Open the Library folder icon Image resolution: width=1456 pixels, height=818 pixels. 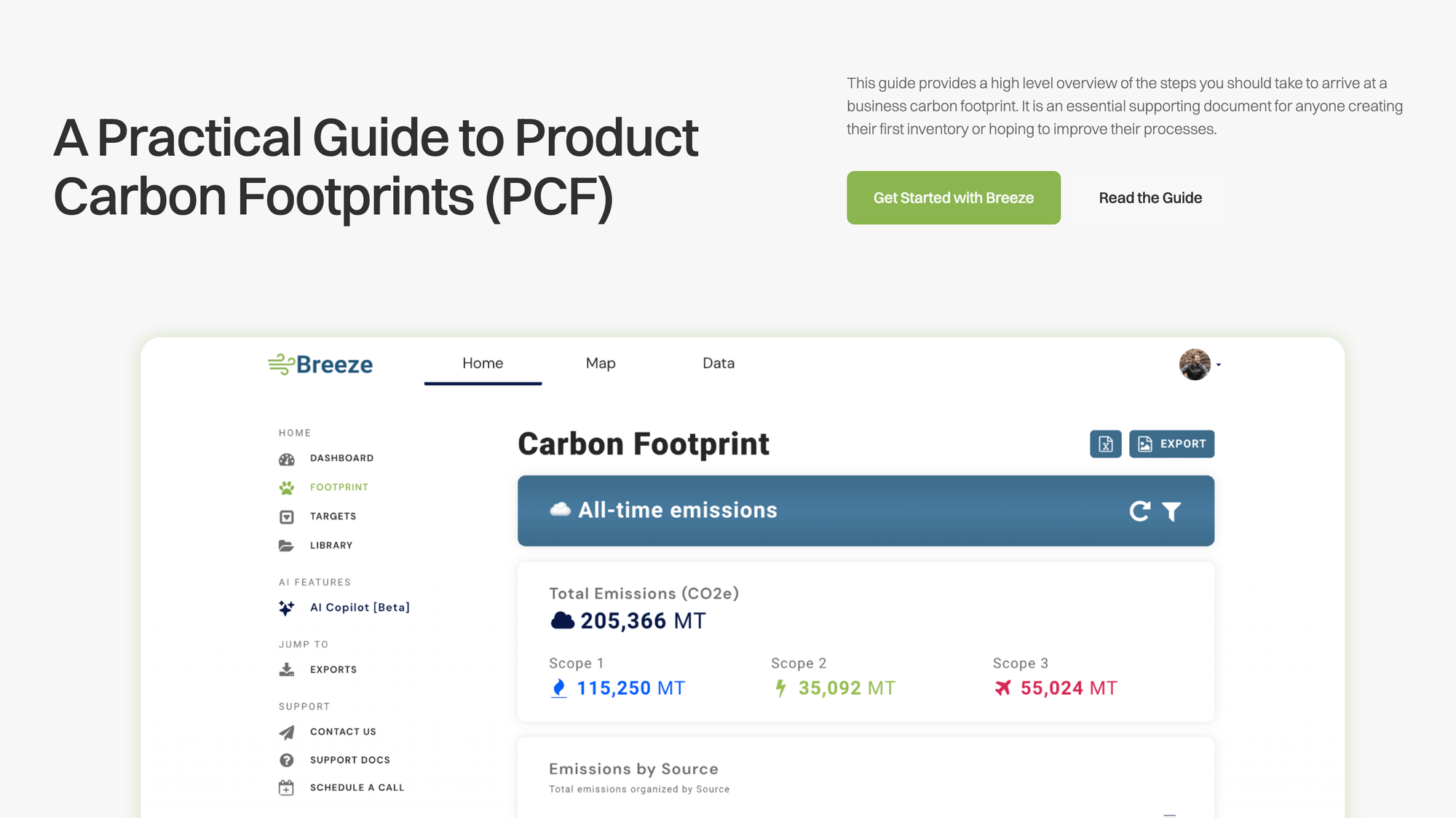pyautogui.click(x=287, y=545)
